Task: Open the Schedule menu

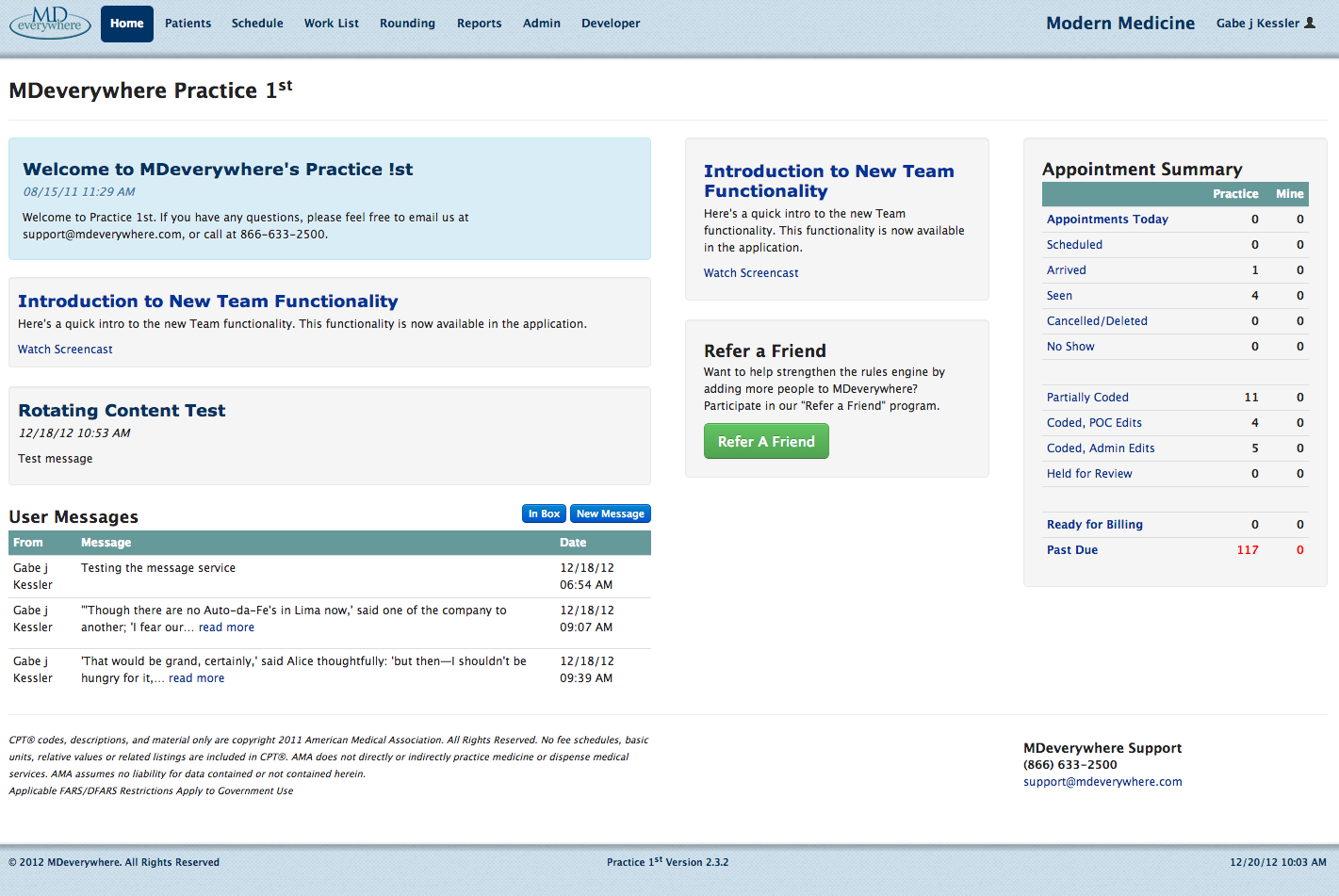Action: coord(257,24)
